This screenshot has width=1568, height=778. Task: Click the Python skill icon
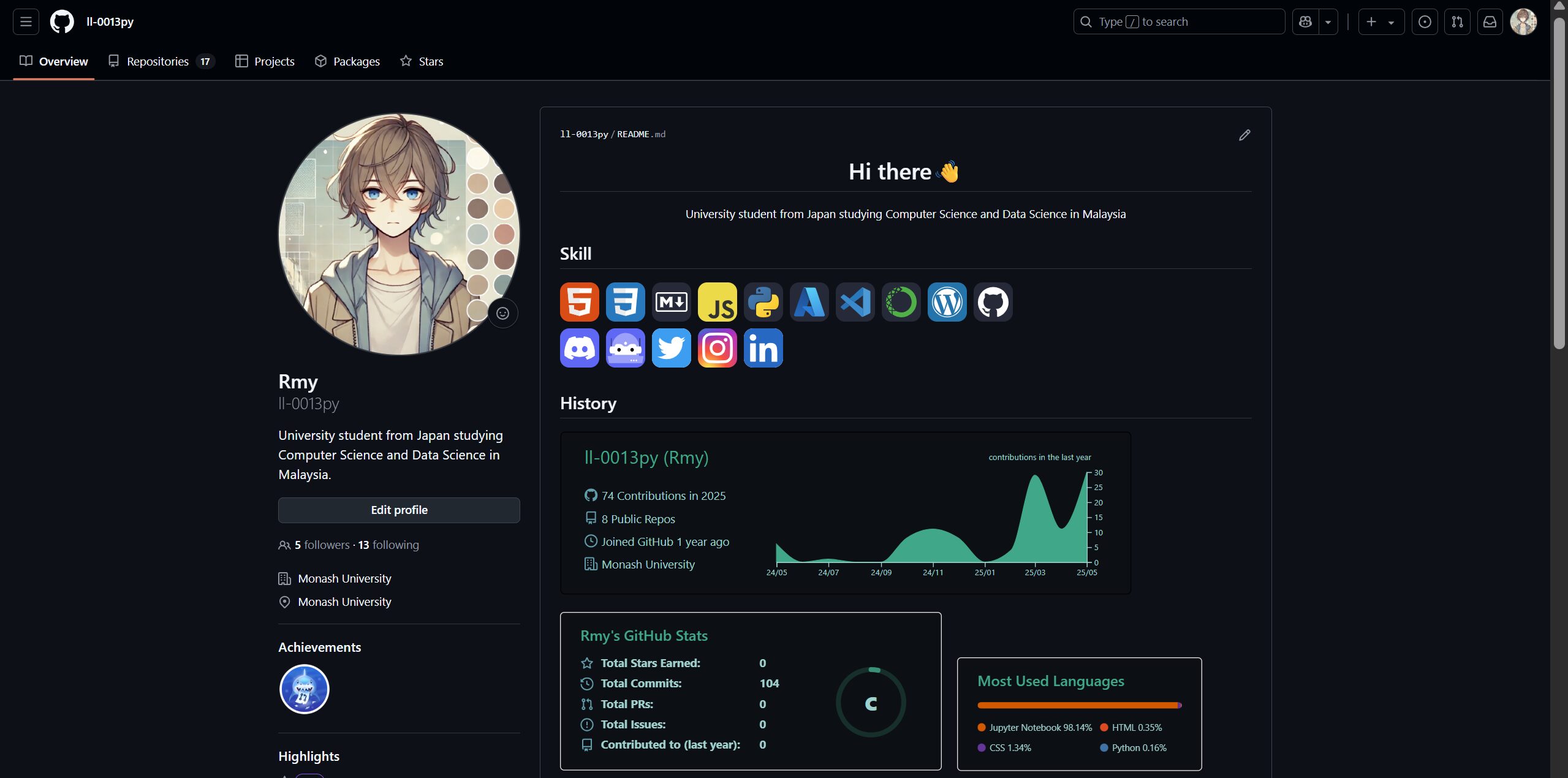[x=763, y=302]
